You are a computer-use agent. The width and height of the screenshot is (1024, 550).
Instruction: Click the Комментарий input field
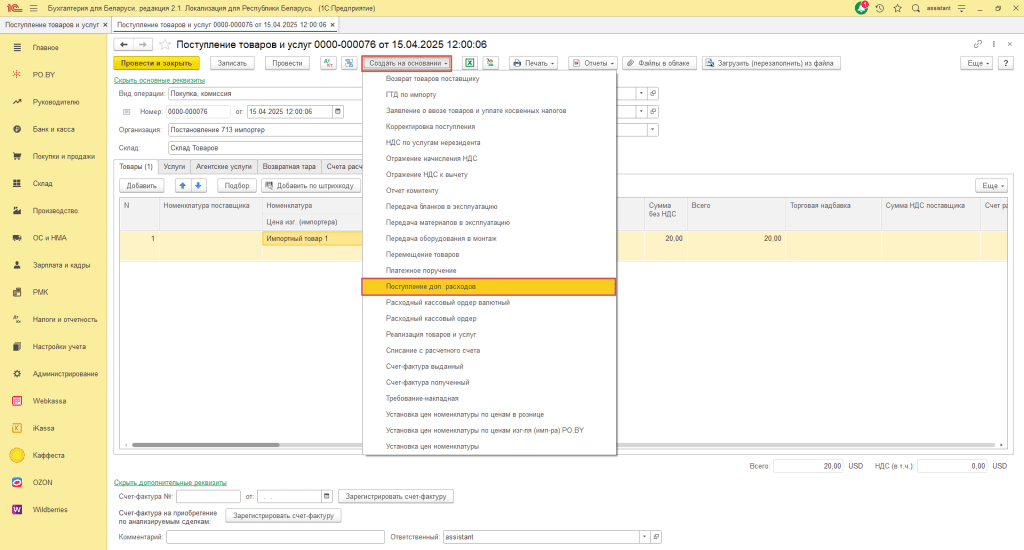click(276, 537)
